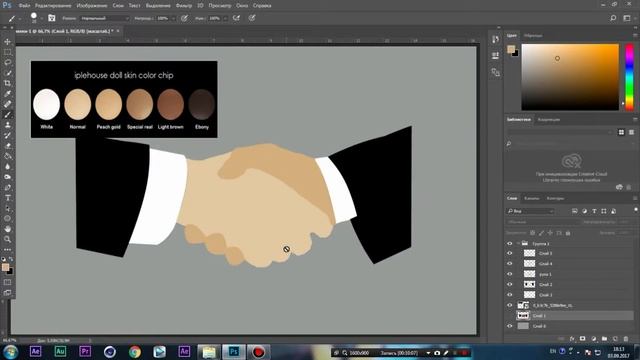Switch libraries to grid view

coord(621,132)
